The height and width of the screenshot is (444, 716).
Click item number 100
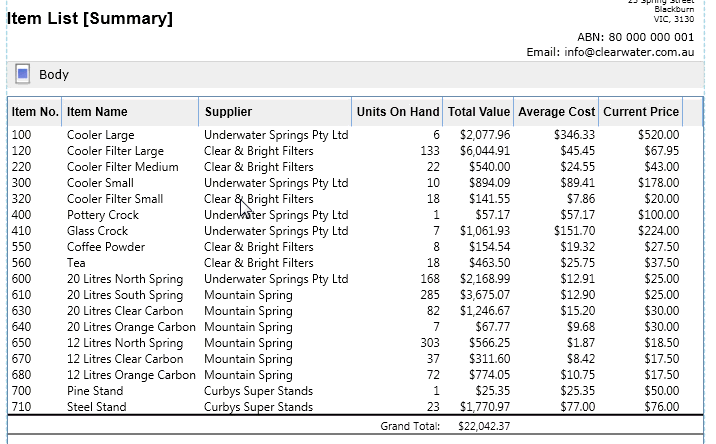pyautogui.click(x=21, y=135)
